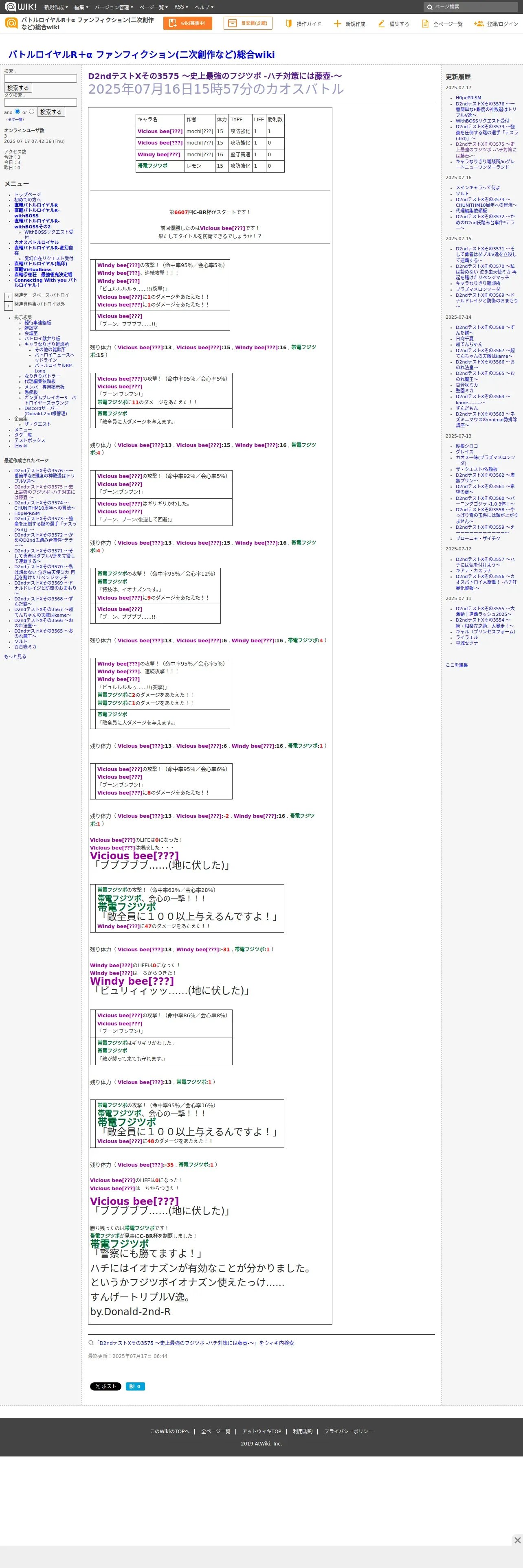
Task: Open the バージョン管理 dropdown menu
Action: 114,7
